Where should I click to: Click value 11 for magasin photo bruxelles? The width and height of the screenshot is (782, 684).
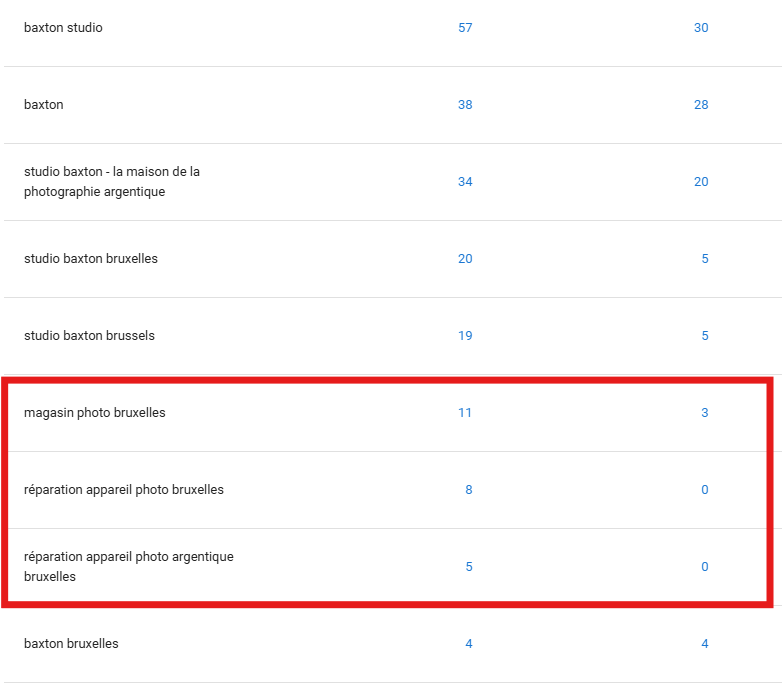(x=465, y=413)
